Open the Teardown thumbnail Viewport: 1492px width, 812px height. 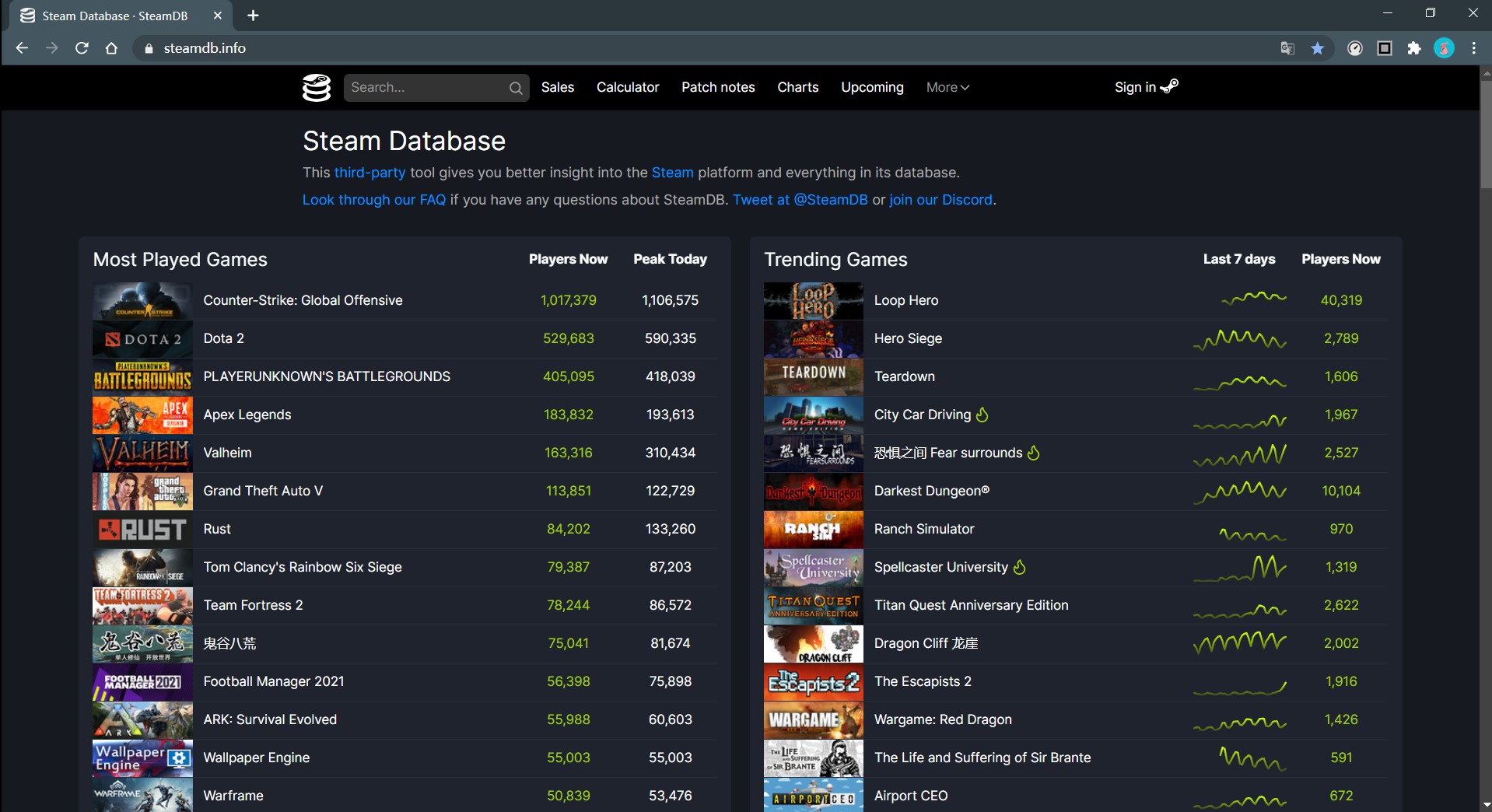point(814,377)
